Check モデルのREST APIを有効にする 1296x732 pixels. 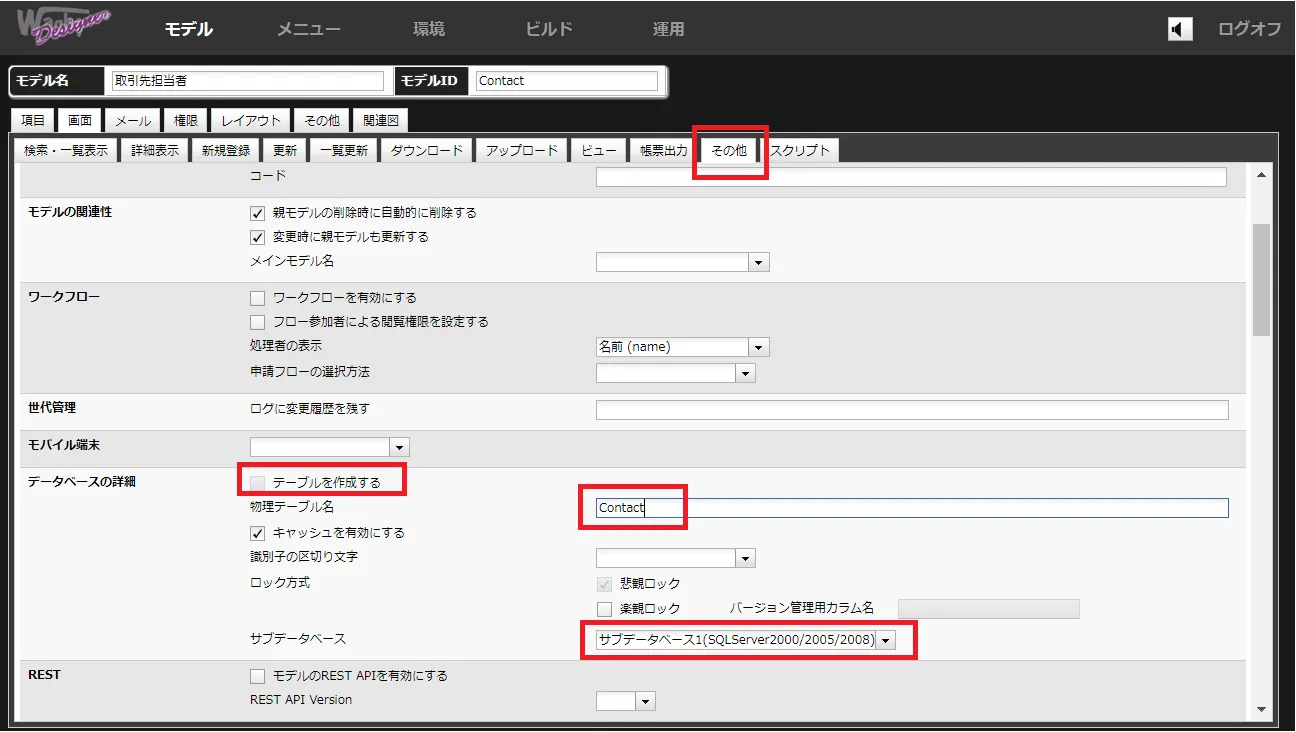257,676
